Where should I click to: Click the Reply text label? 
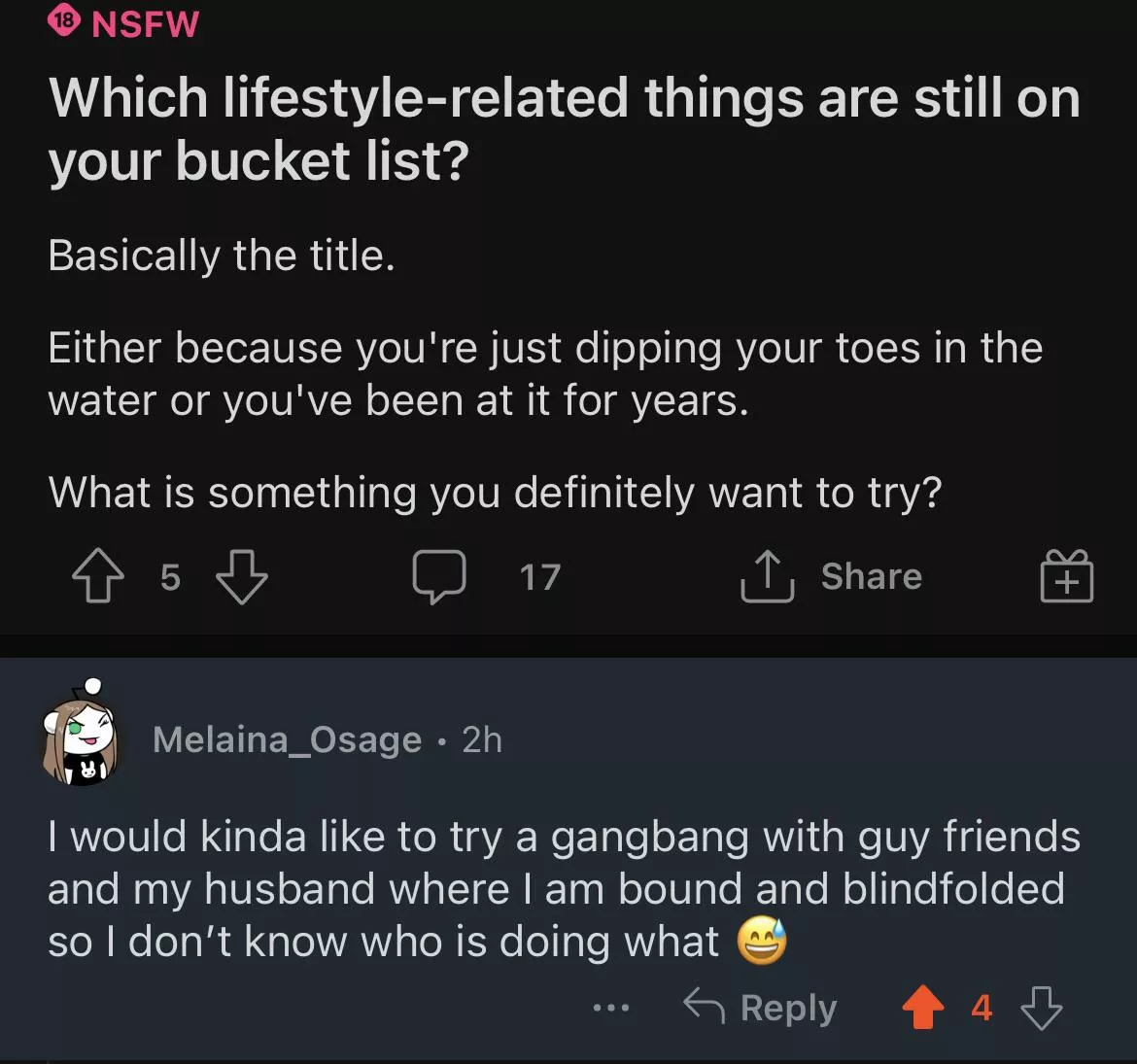pyautogui.click(x=788, y=1009)
